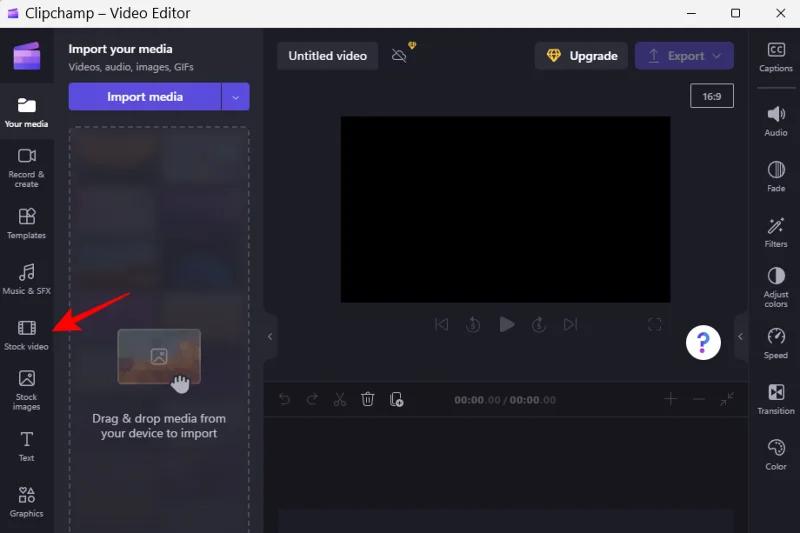This screenshot has width=800, height=533.
Task: Expand the right property panel chevron
Action: [x=740, y=337]
